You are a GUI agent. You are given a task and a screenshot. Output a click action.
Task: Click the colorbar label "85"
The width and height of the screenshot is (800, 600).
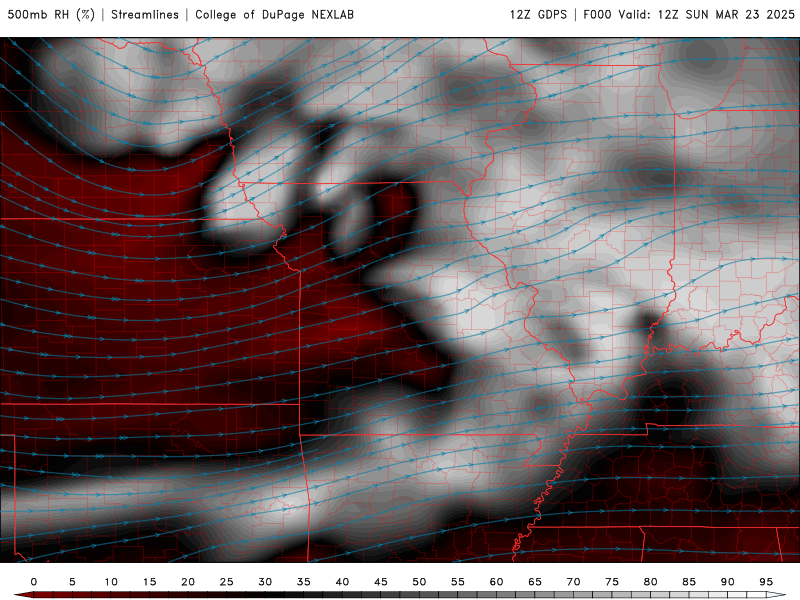coord(689,582)
